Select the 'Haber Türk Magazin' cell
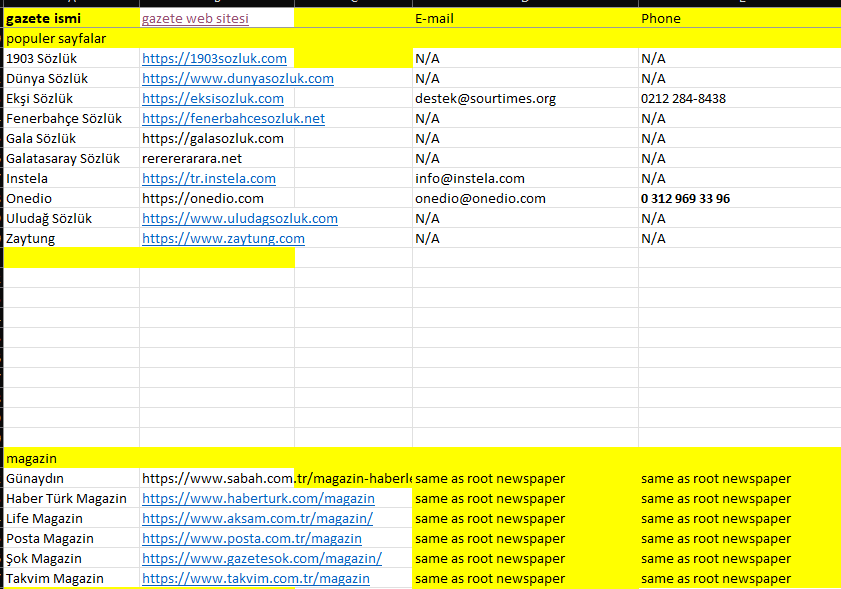The image size is (841, 589). point(71,499)
